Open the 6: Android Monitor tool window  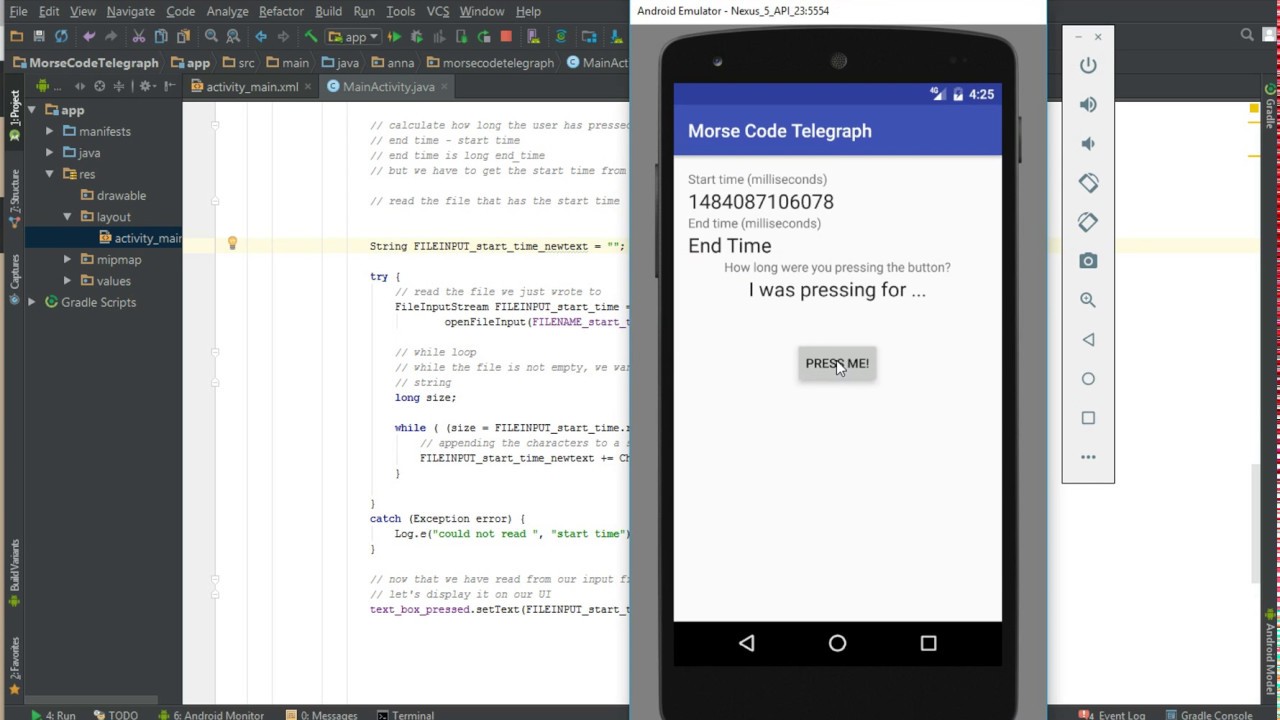211,715
